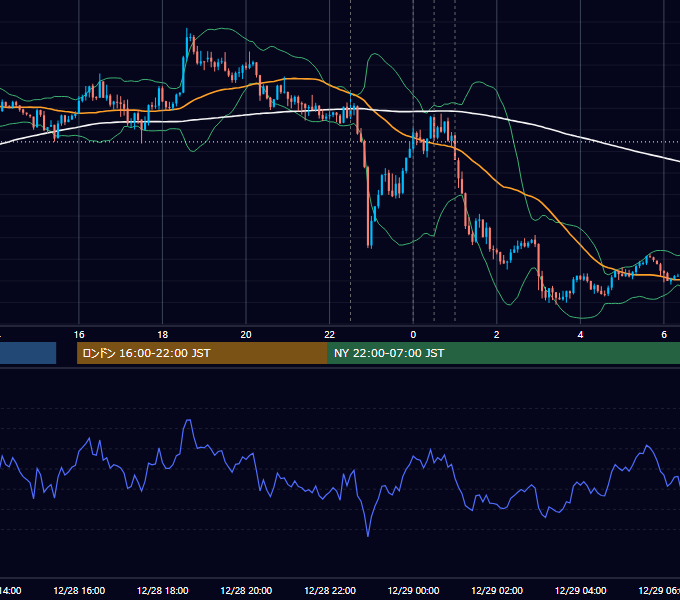Image resolution: width=680 pixels, height=600 pixels.
Task: Click the 16 hour label on time axis
Action: click(79, 335)
